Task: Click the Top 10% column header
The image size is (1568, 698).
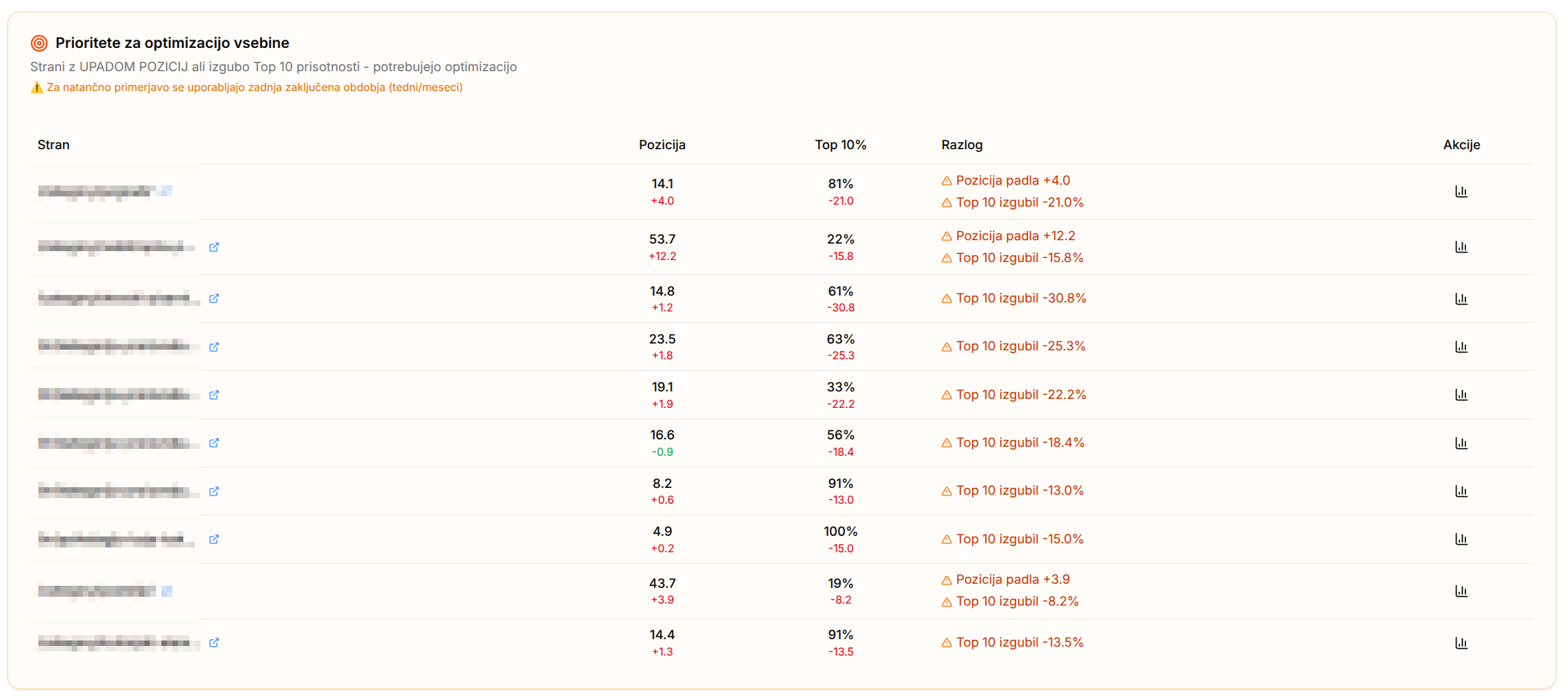Action: [840, 145]
